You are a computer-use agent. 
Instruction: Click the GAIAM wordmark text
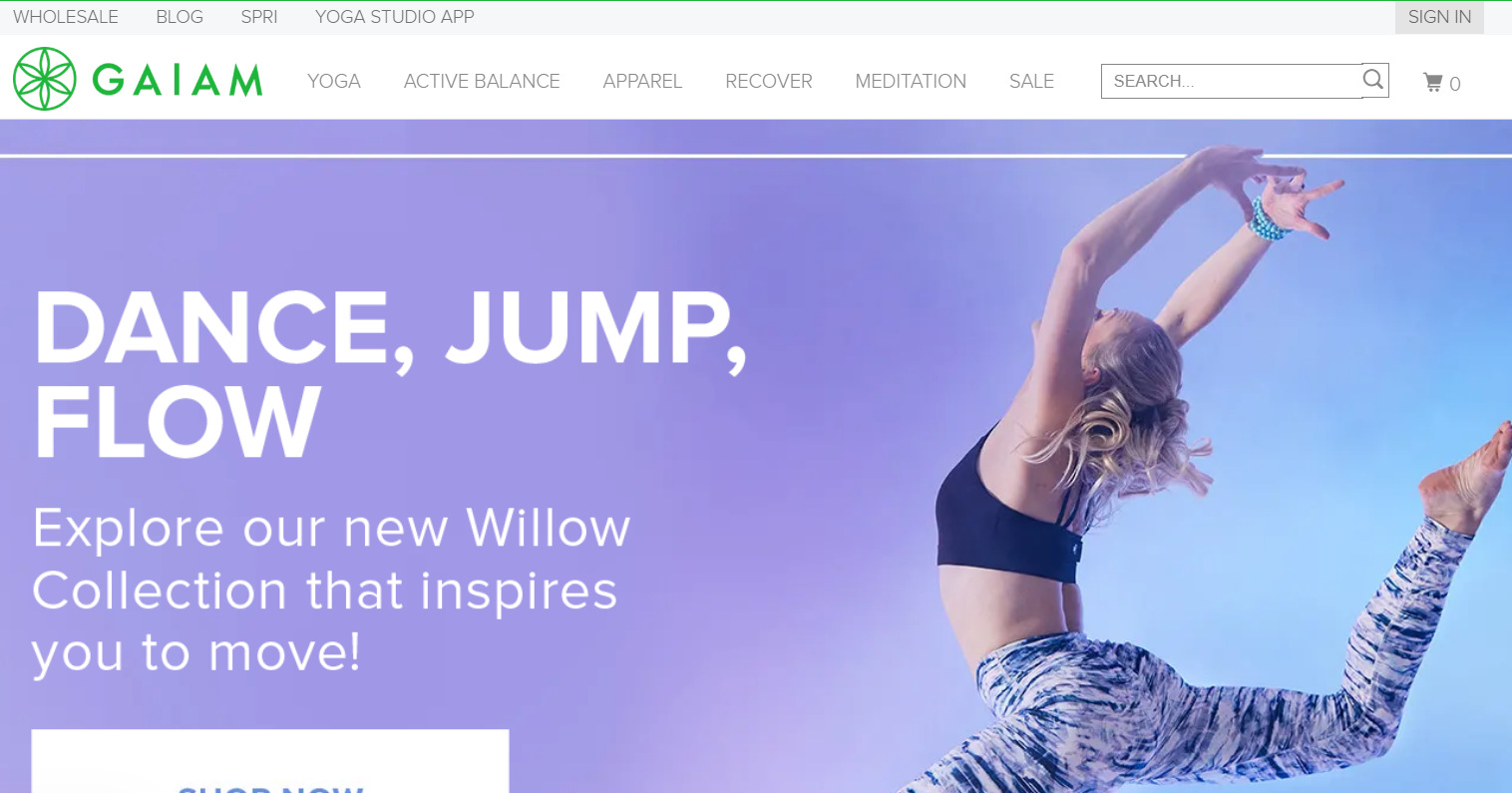(178, 80)
